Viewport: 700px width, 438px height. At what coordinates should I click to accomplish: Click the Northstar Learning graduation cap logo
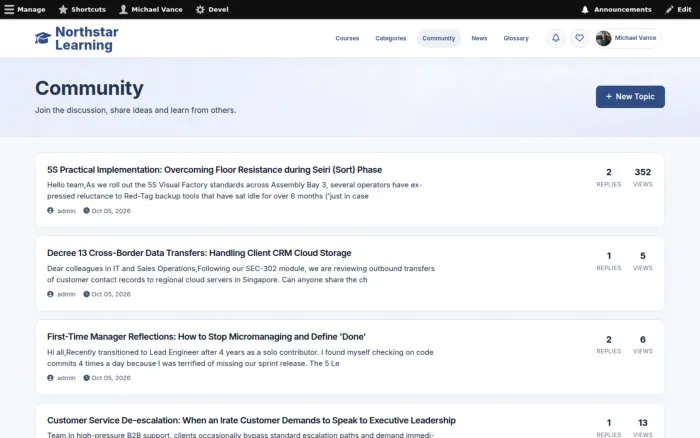[43, 38]
